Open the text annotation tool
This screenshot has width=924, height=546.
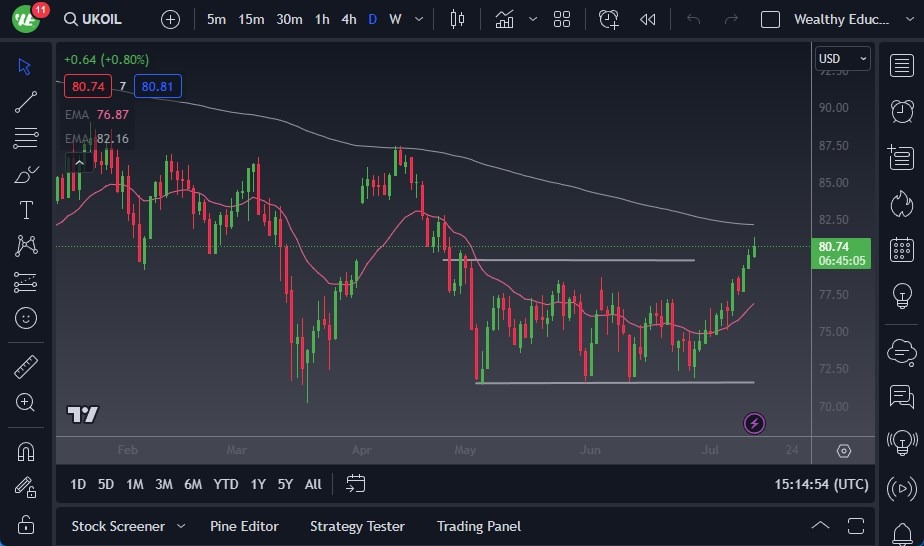(x=26, y=210)
